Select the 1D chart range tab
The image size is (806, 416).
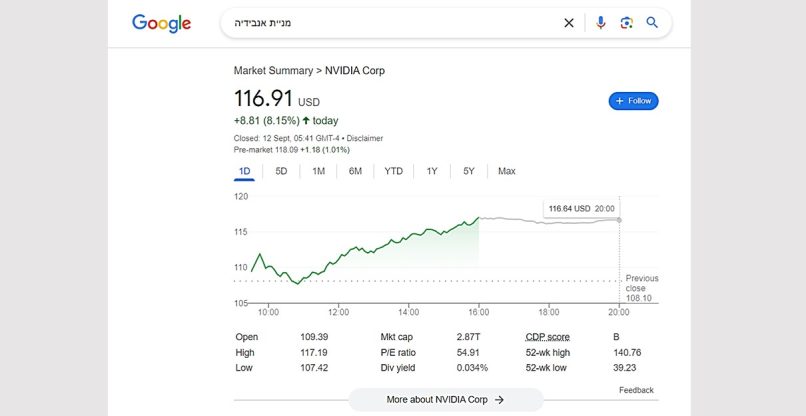(x=244, y=171)
